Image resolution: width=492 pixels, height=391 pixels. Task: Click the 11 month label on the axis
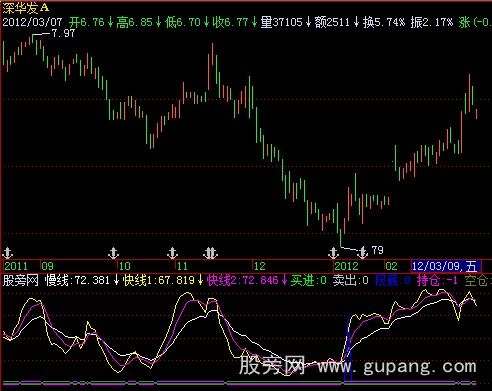[x=182, y=266]
